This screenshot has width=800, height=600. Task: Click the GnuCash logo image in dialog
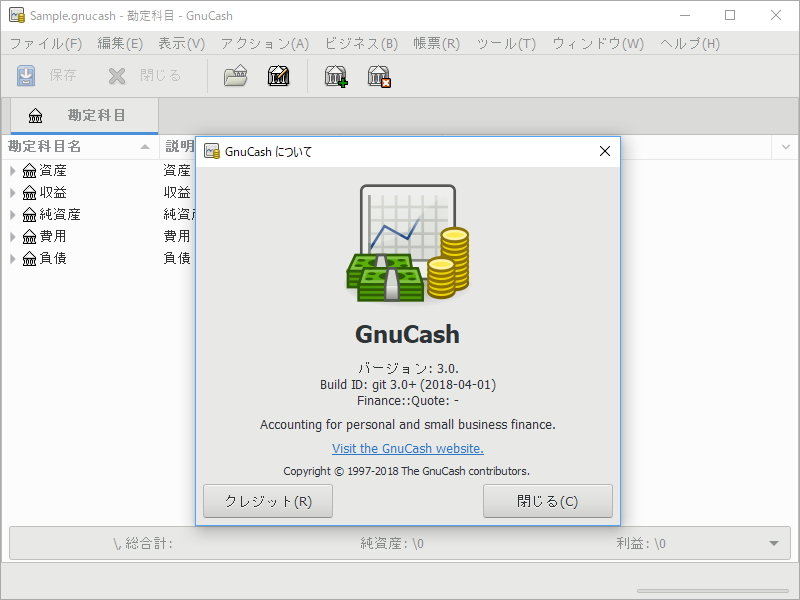[x=408, y=243]
